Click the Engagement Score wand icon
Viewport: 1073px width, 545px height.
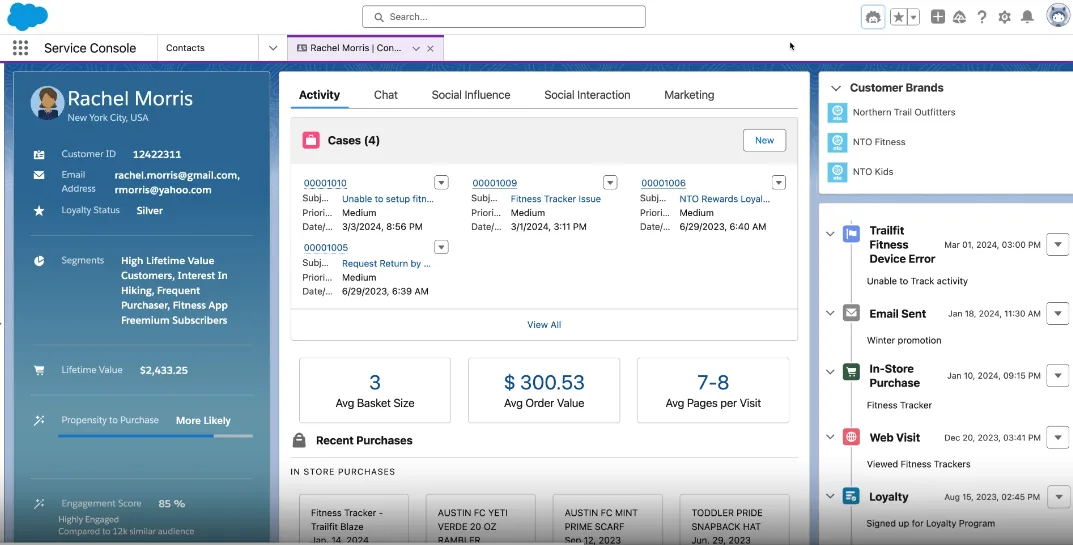[39, 504]
